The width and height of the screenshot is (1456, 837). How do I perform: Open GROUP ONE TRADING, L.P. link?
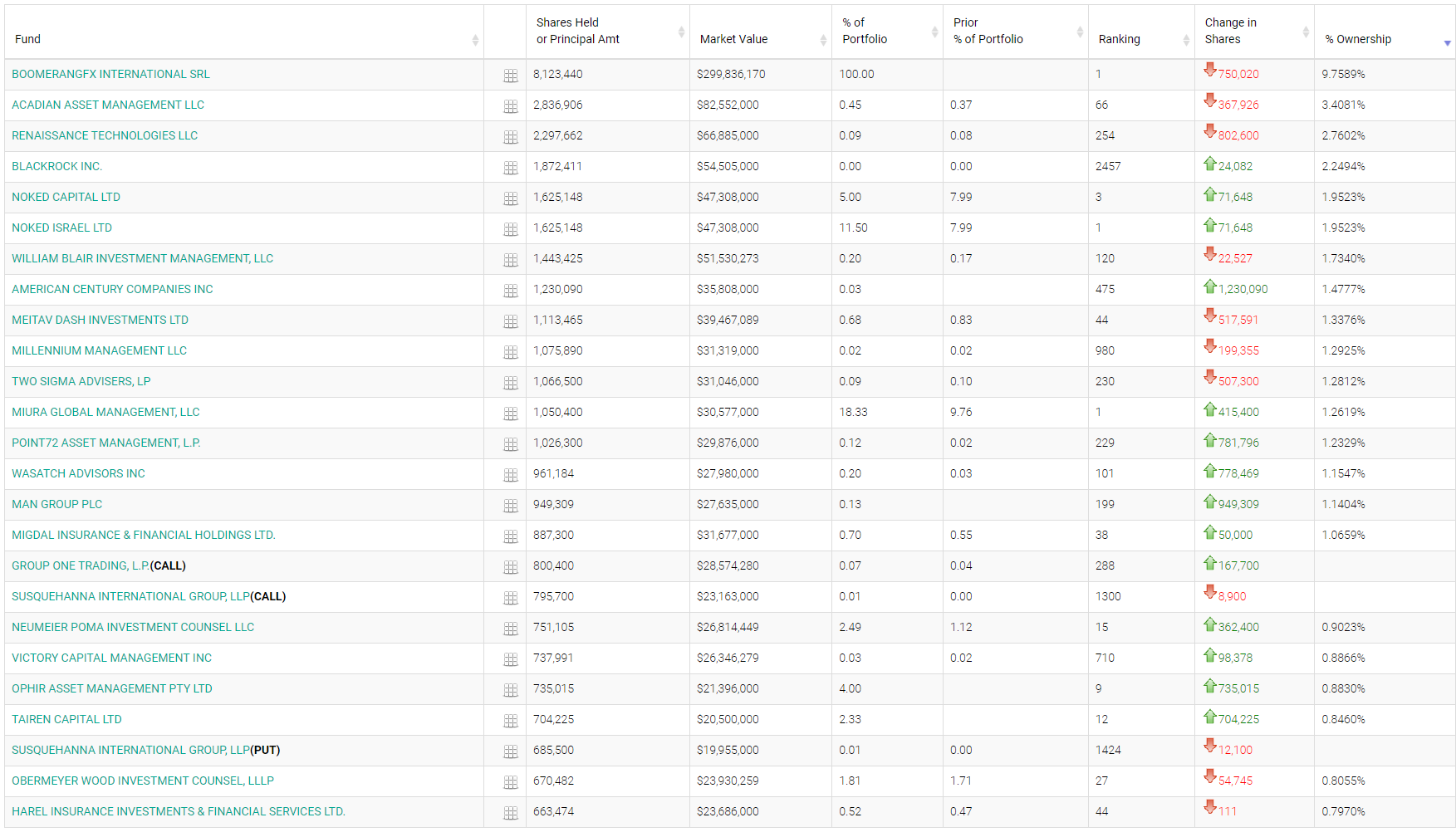(81, 565)
